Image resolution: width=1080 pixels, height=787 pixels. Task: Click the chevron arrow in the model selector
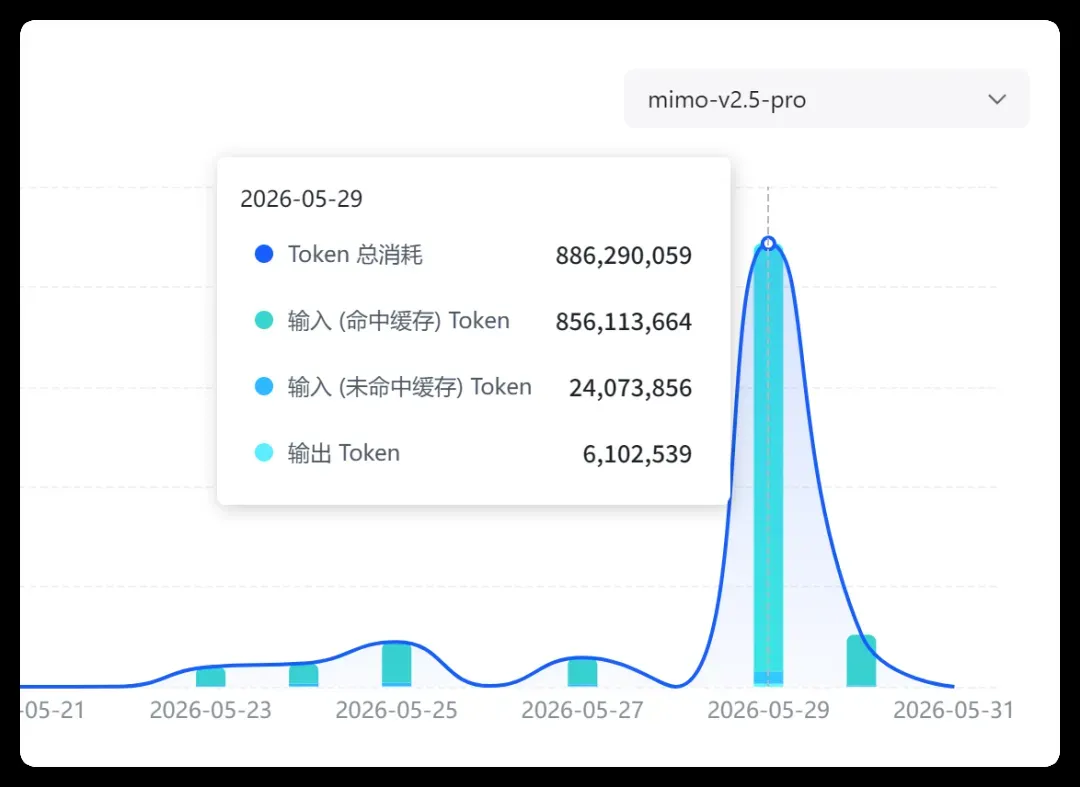coord(997,100)
